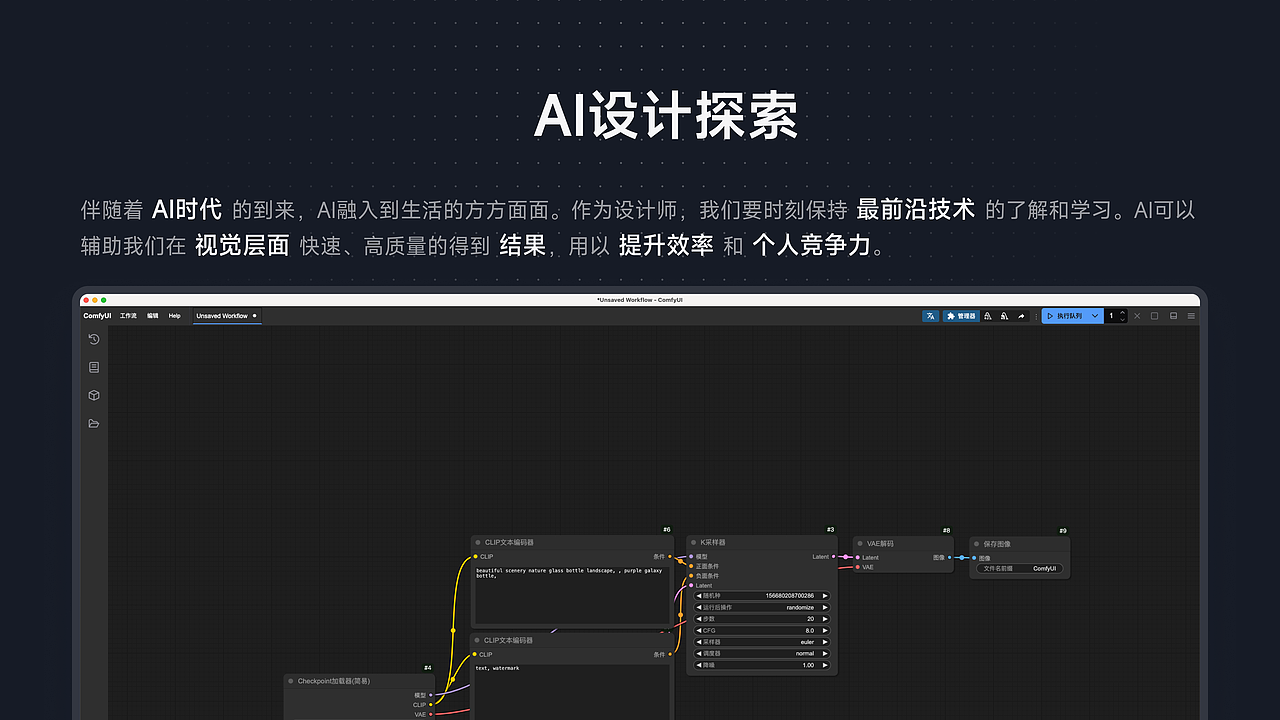The height and width of the screenshot is (720, 1280).
Task: Click the translate language icon button
Action: pos(930,316)
